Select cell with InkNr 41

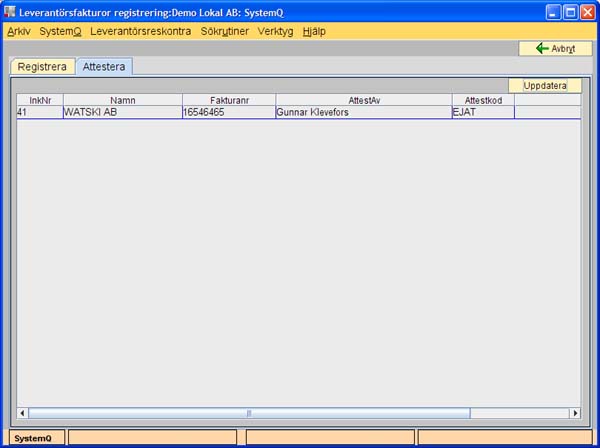(x=40, y=112)
